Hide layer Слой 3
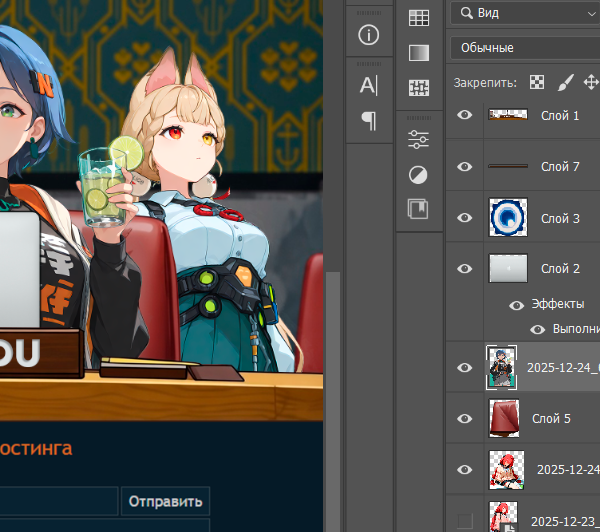600x532 pixels. (464, 218)
